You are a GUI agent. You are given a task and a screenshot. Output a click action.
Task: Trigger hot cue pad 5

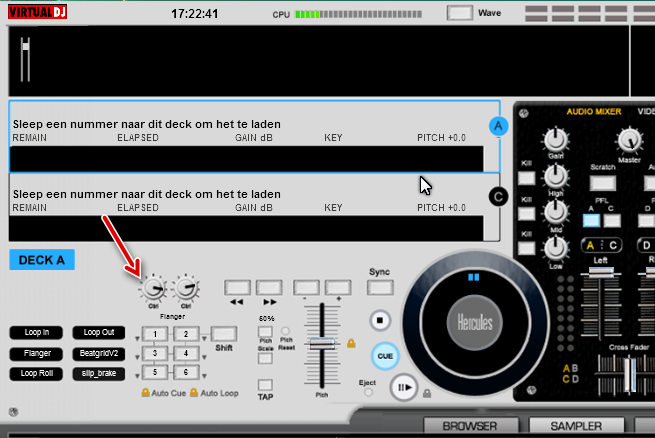coord(155,372)
